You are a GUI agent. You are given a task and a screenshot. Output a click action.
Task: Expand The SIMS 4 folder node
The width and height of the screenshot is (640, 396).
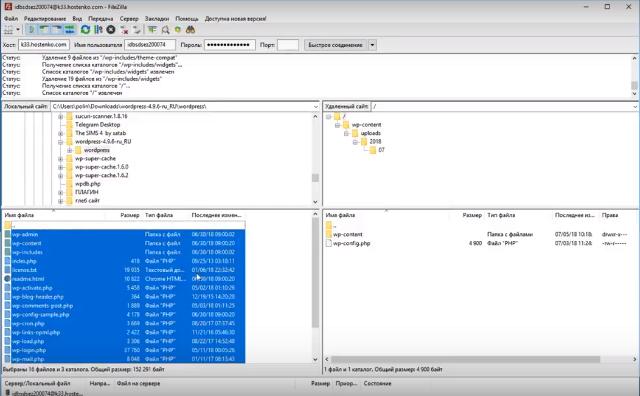(60, 133)
